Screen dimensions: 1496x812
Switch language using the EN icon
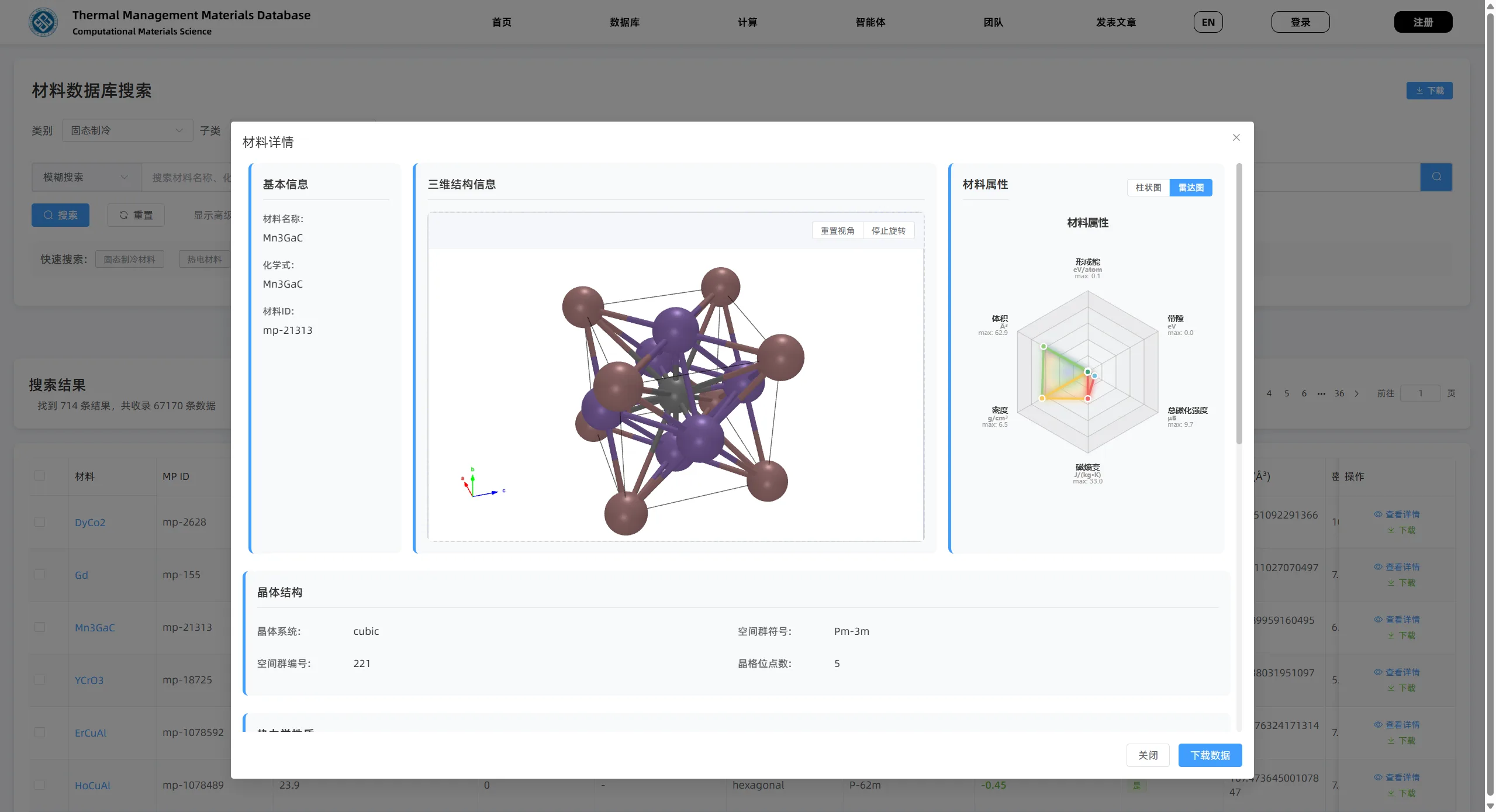tap(1207, 22)
